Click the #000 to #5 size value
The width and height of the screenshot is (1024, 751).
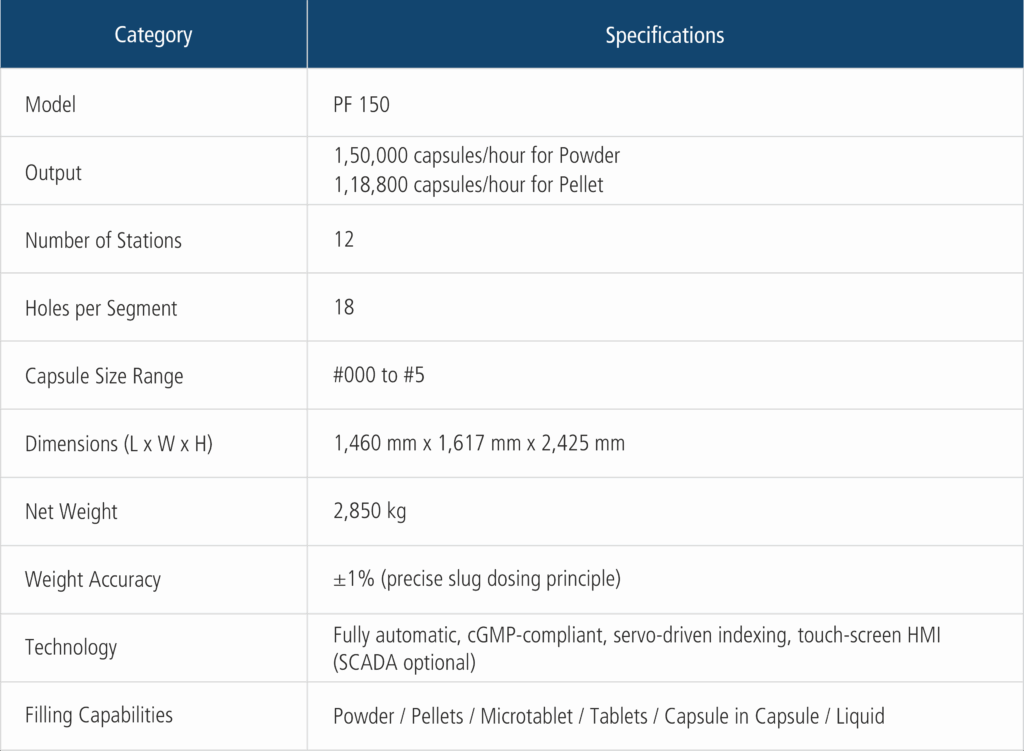379,375
